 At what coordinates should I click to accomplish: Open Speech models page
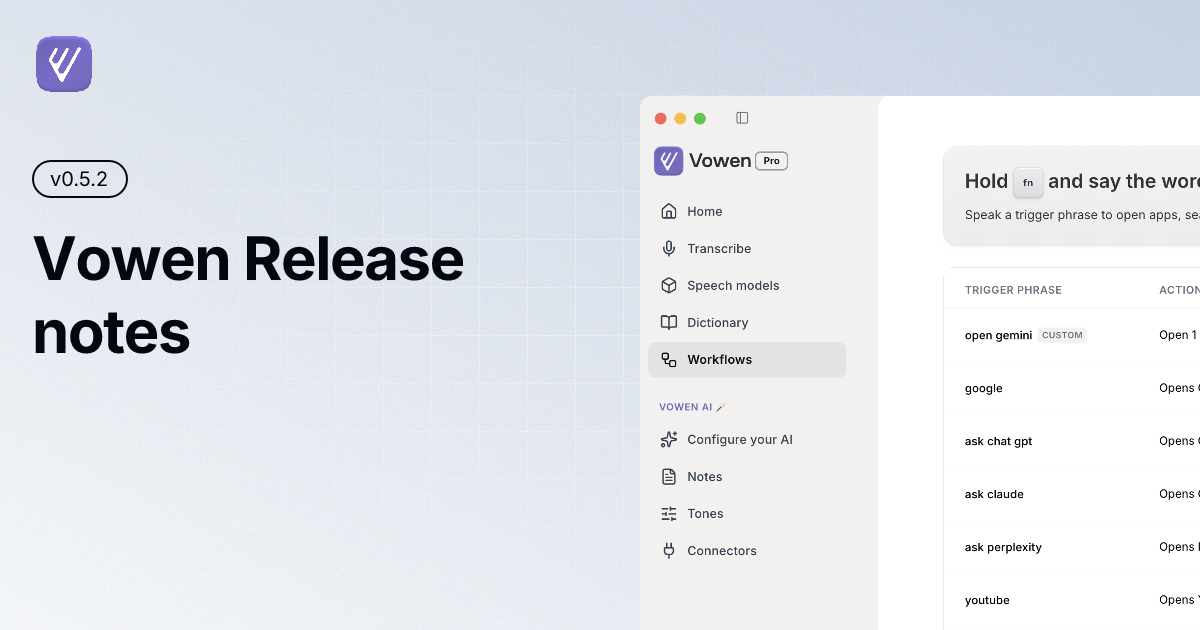point(747,286)
